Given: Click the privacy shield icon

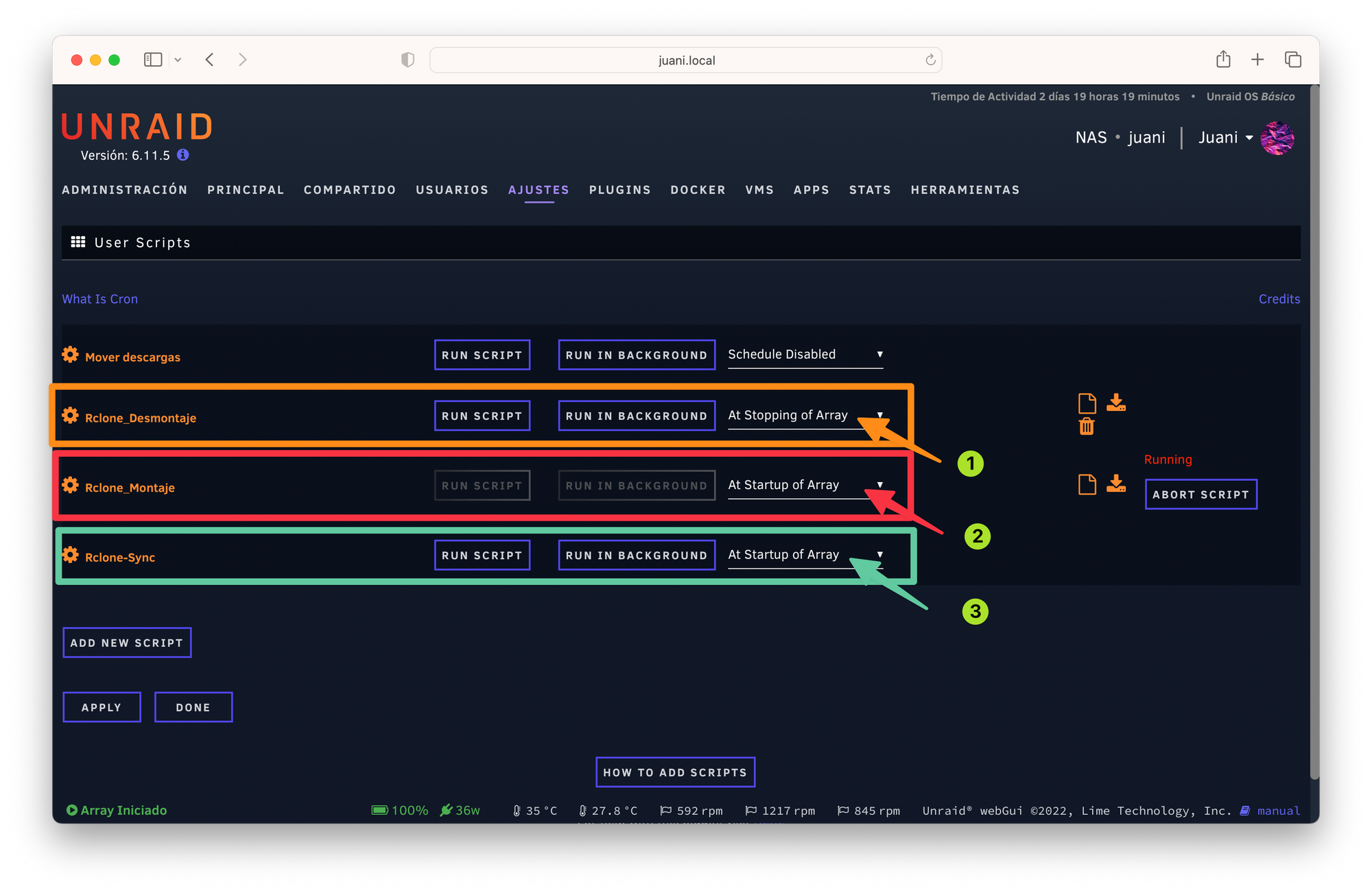Looking at the screenshot, I should coord(407,60).
